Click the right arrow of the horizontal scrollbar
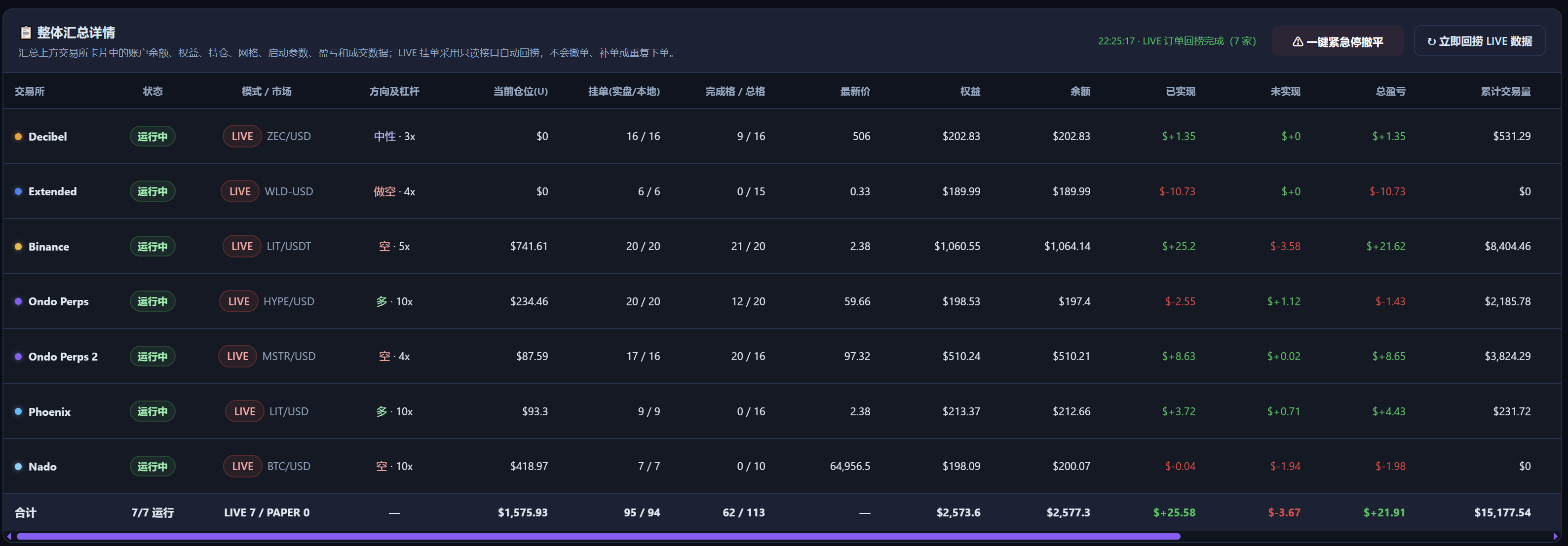The width and height of the screenshot is (1568, 546). 1555,536
